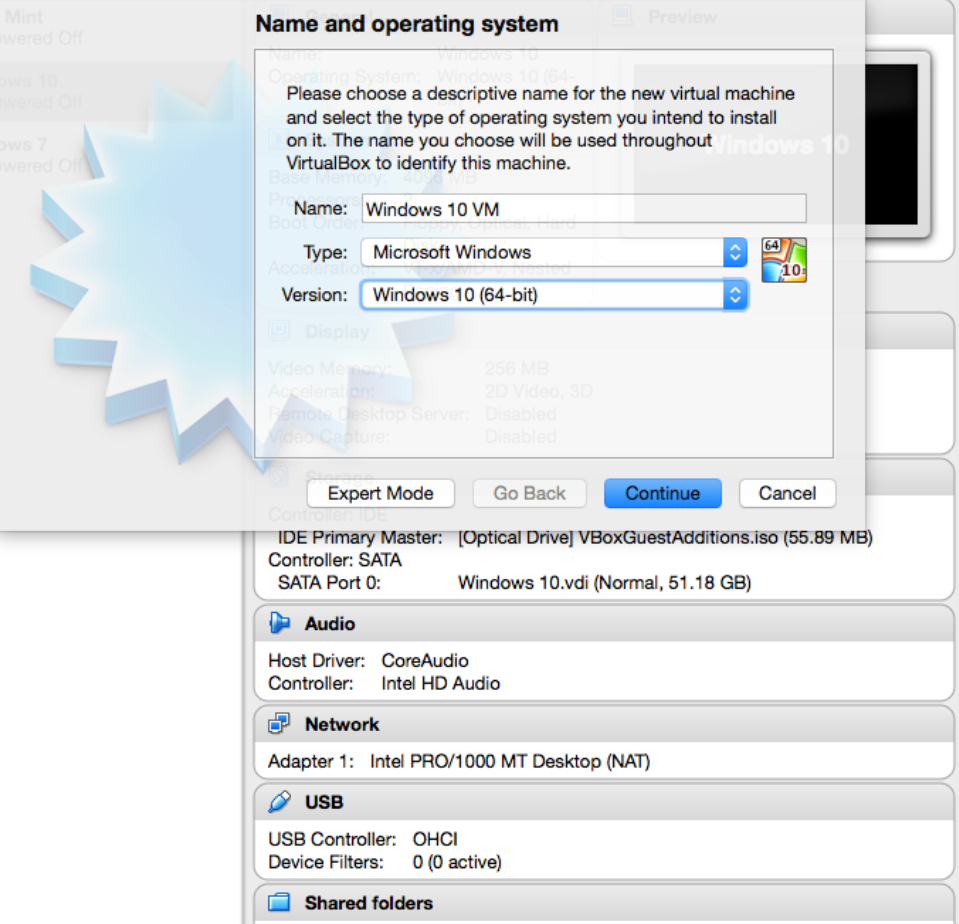Click Continue to proceed
The image size is (959, 924).
662,493
